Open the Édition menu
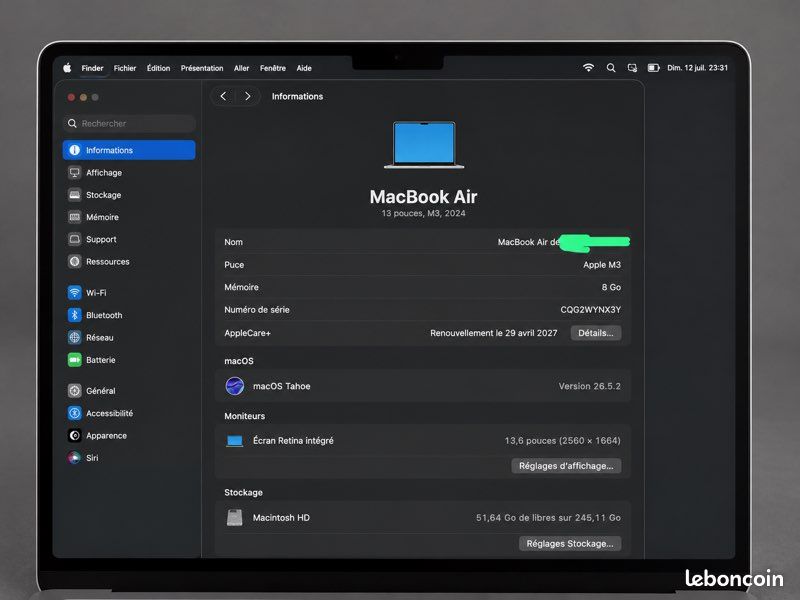This screenshot has width=800, height=600. tap(159, 68)
